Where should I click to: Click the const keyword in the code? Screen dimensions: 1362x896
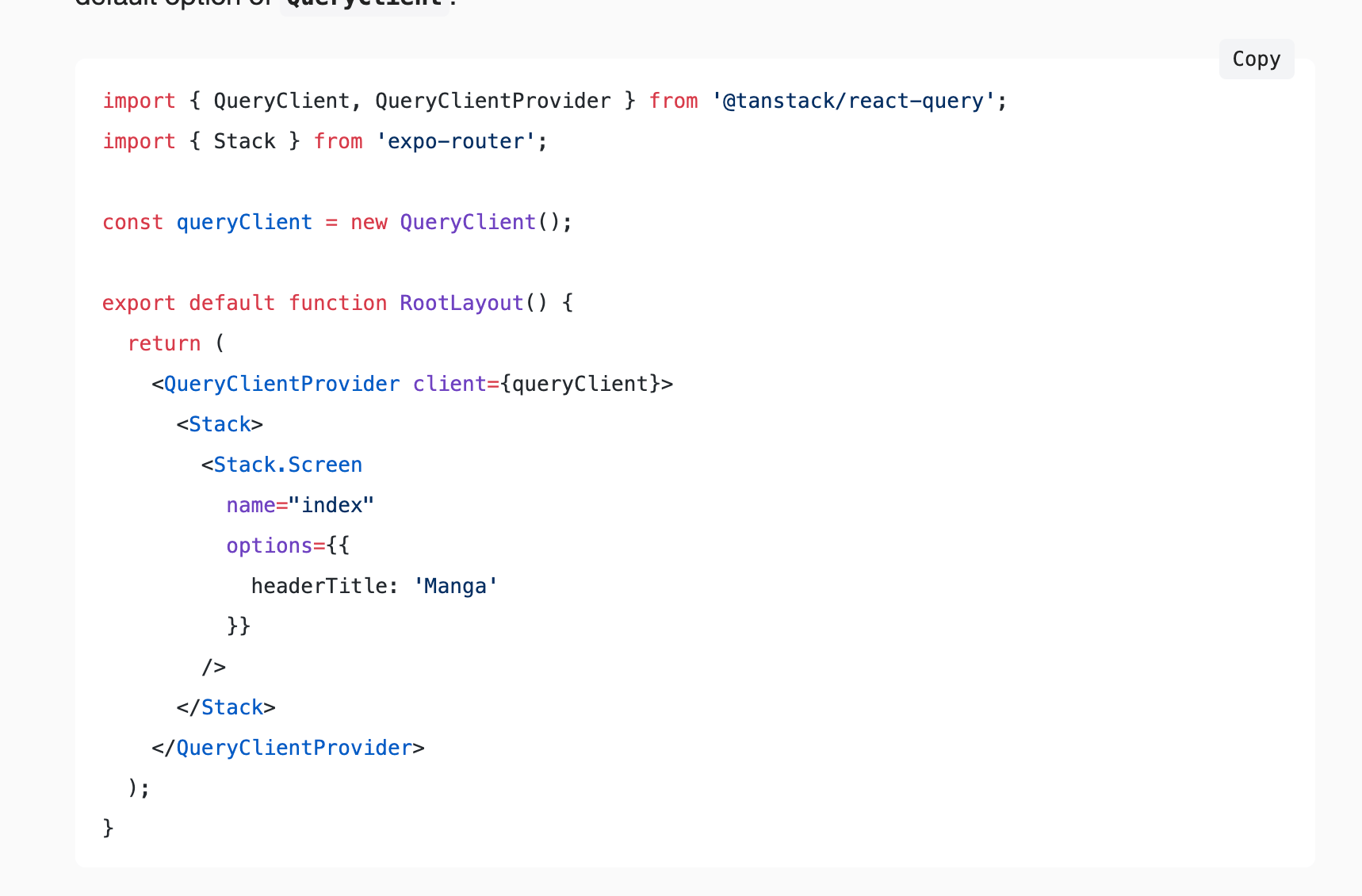pyautogui.click(x=132, y=223)
